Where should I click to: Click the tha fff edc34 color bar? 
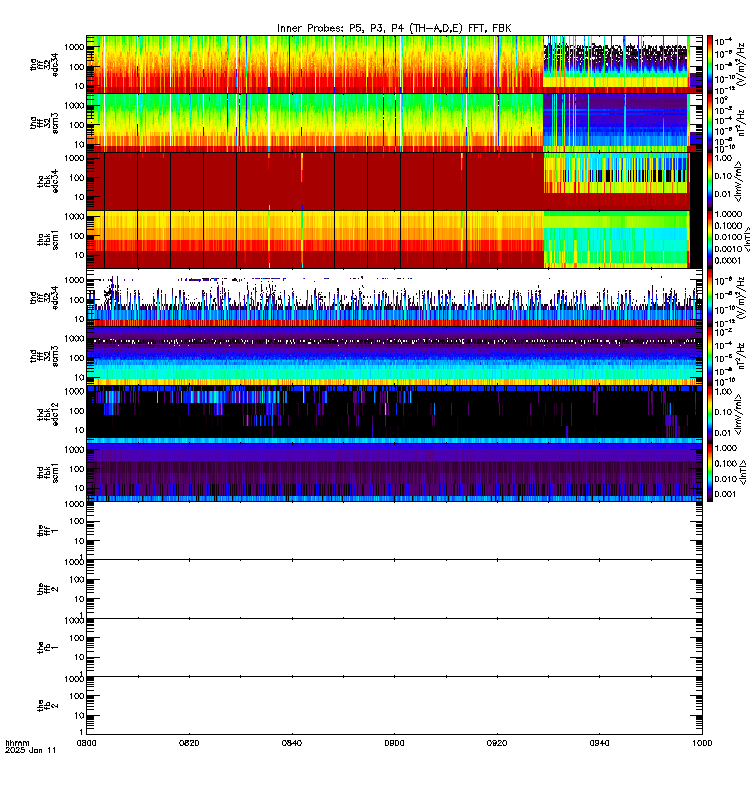pos(709,64)
